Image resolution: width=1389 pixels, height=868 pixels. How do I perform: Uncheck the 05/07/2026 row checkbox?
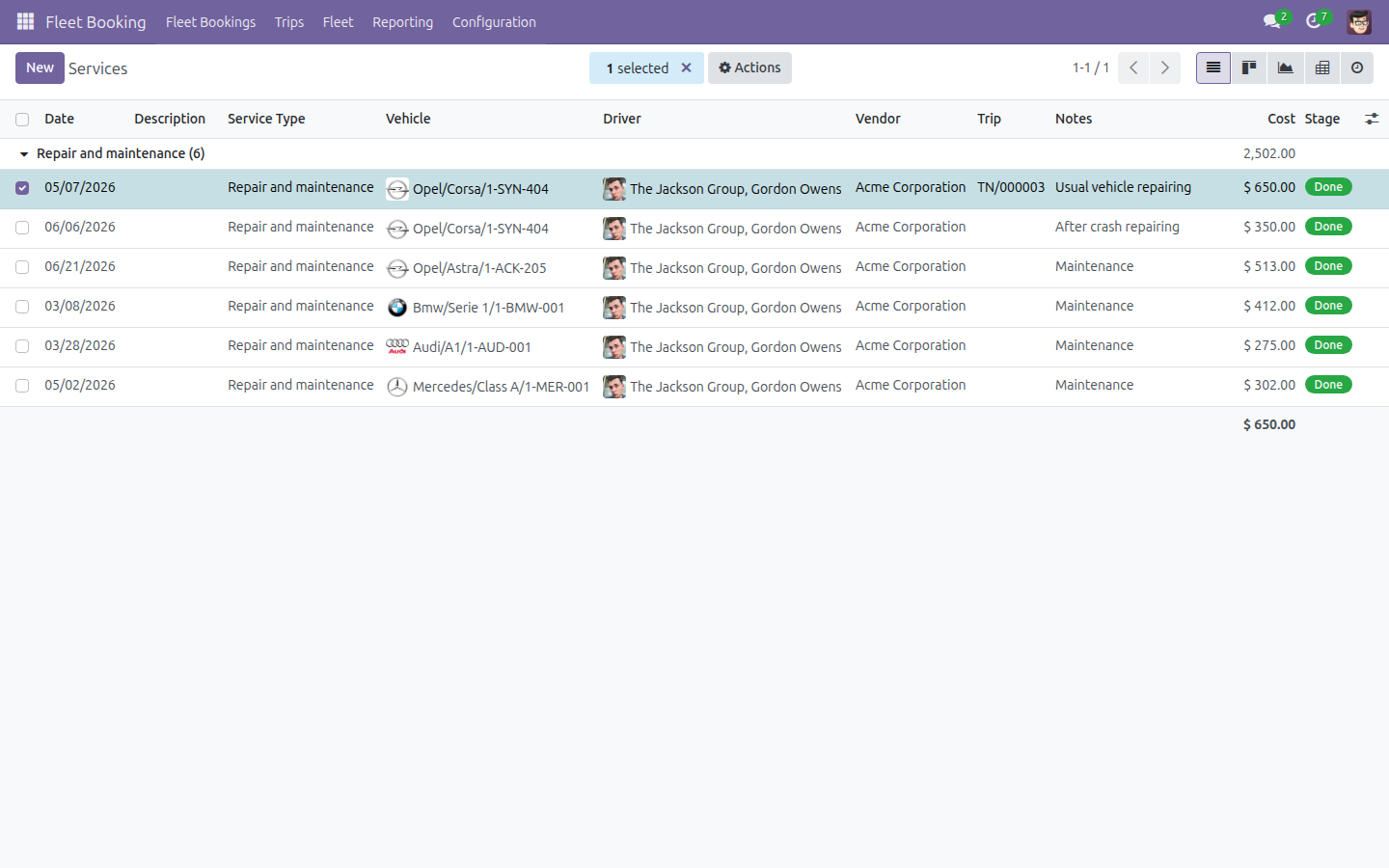(x=22, y=188)
